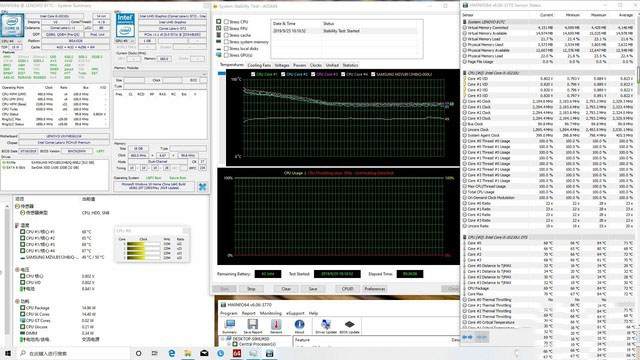Click Intel graphics logo in System Summary
Viewport: 640px width, 360px height.
125,25
